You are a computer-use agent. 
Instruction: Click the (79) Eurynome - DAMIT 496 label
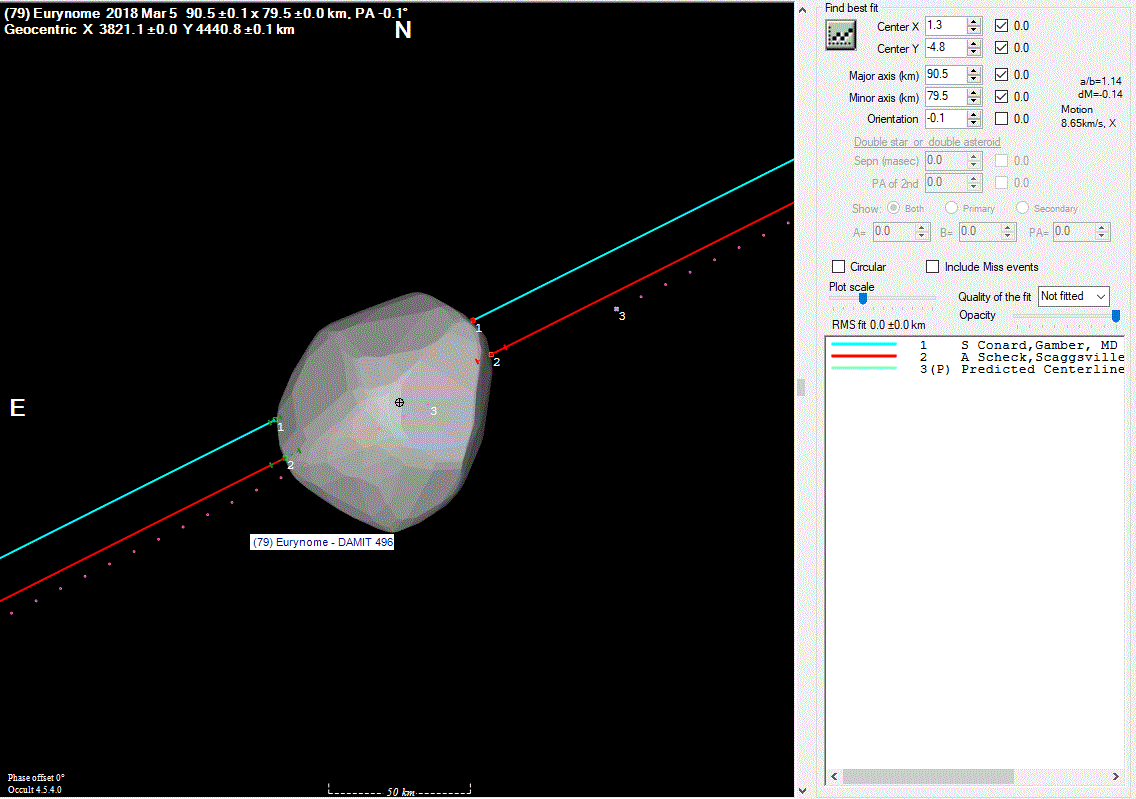[322, 542]
